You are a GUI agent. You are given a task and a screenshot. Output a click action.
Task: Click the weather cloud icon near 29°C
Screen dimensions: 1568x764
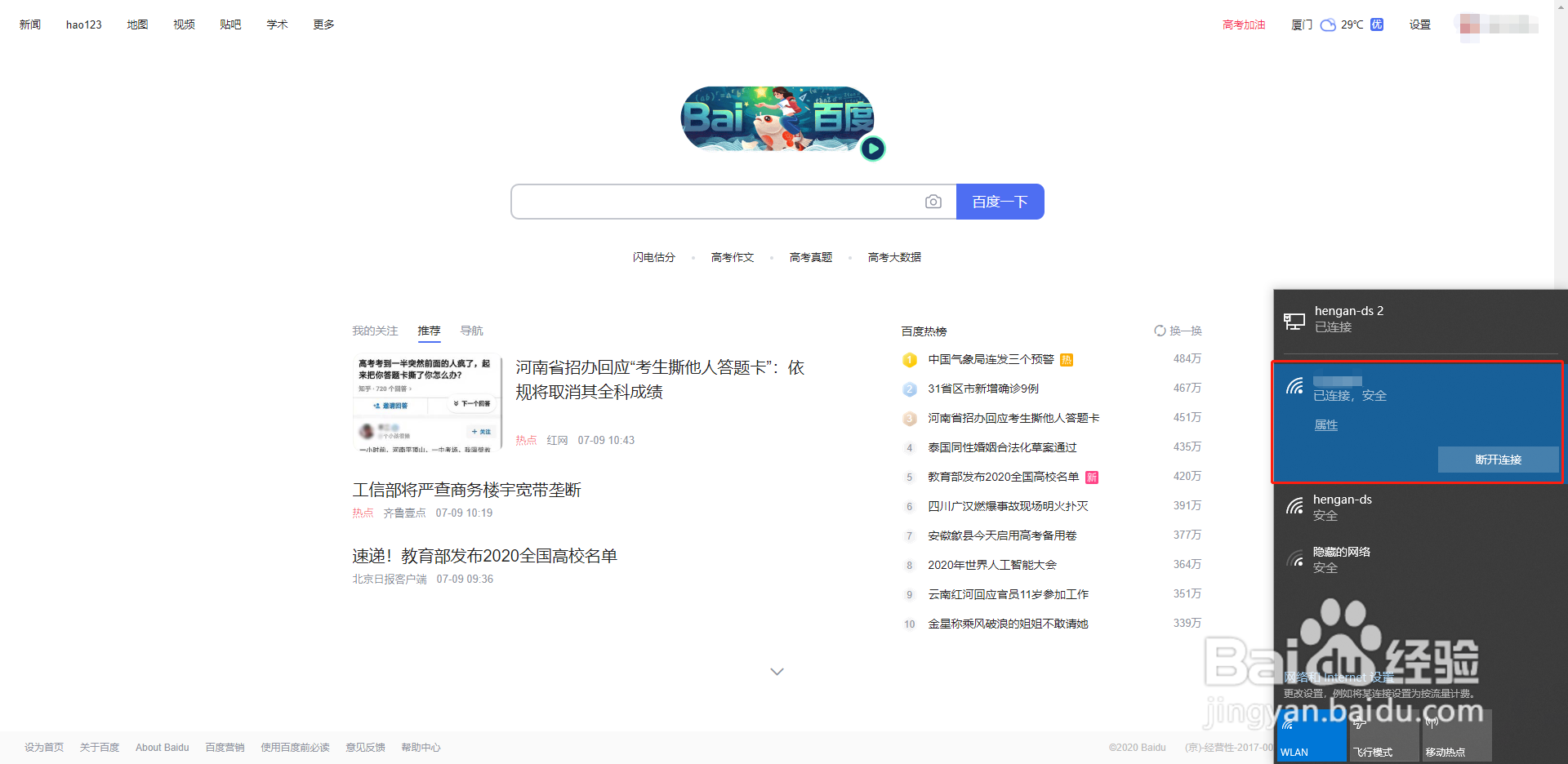pos(1326,24)
